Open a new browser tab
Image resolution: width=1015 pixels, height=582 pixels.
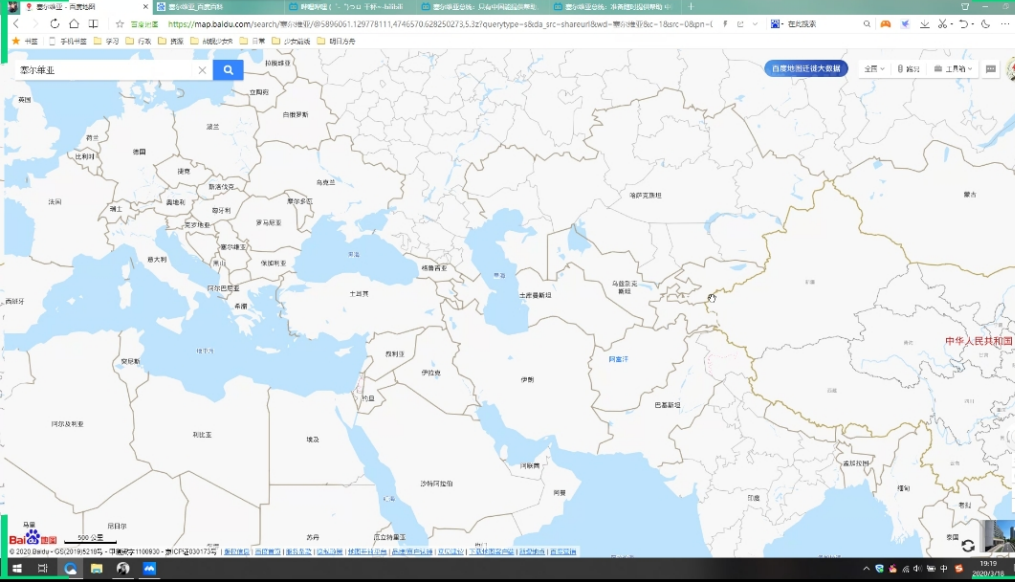click(x=691, y=6)
